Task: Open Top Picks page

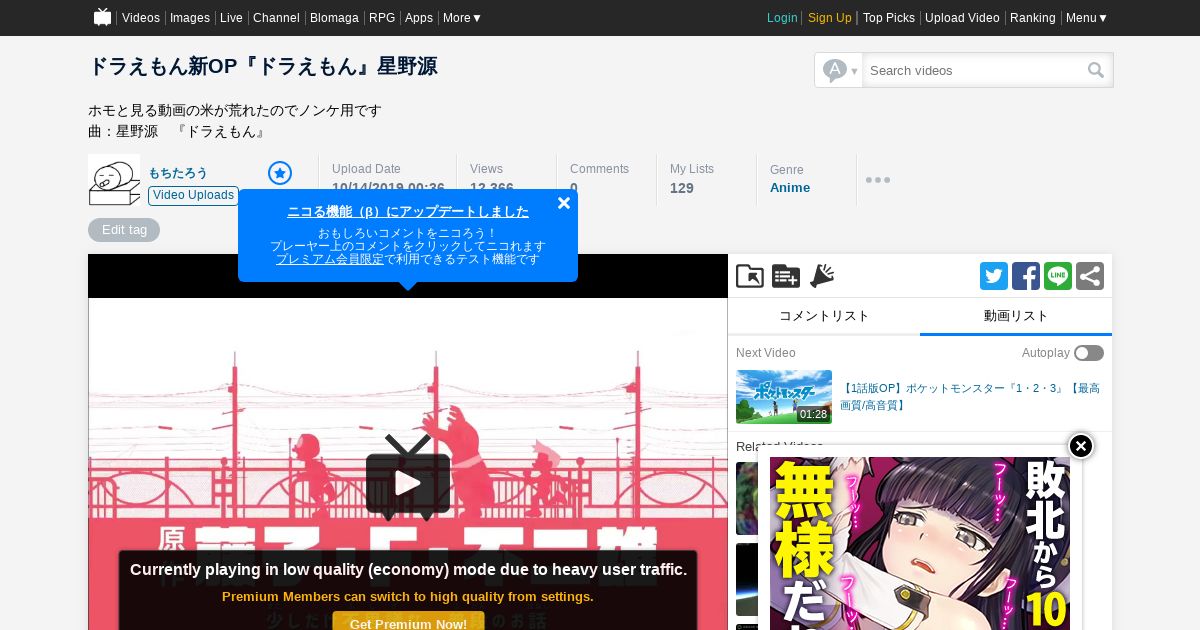Action: (889, 18)
